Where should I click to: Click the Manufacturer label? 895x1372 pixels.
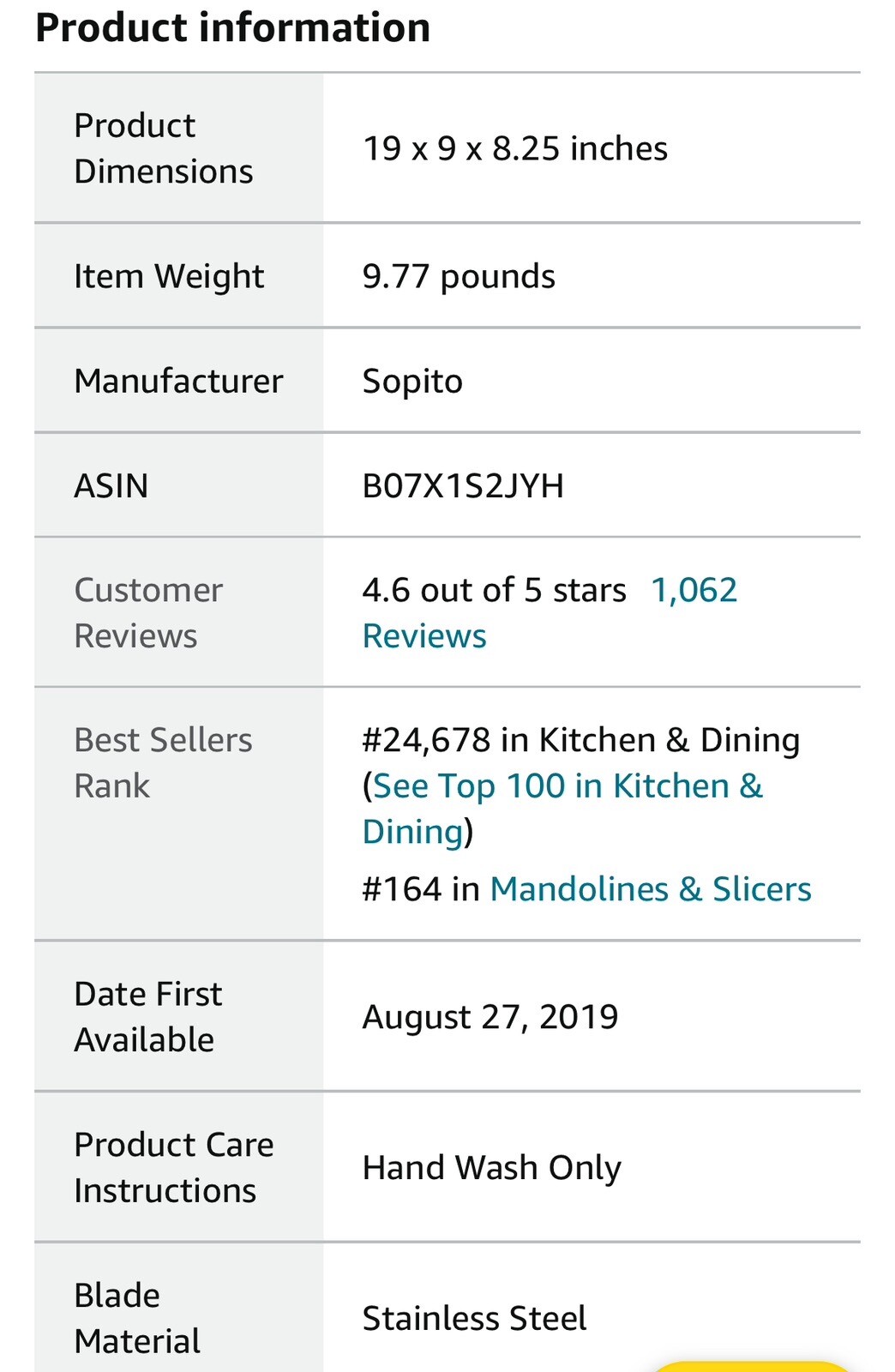coord(178,381)
